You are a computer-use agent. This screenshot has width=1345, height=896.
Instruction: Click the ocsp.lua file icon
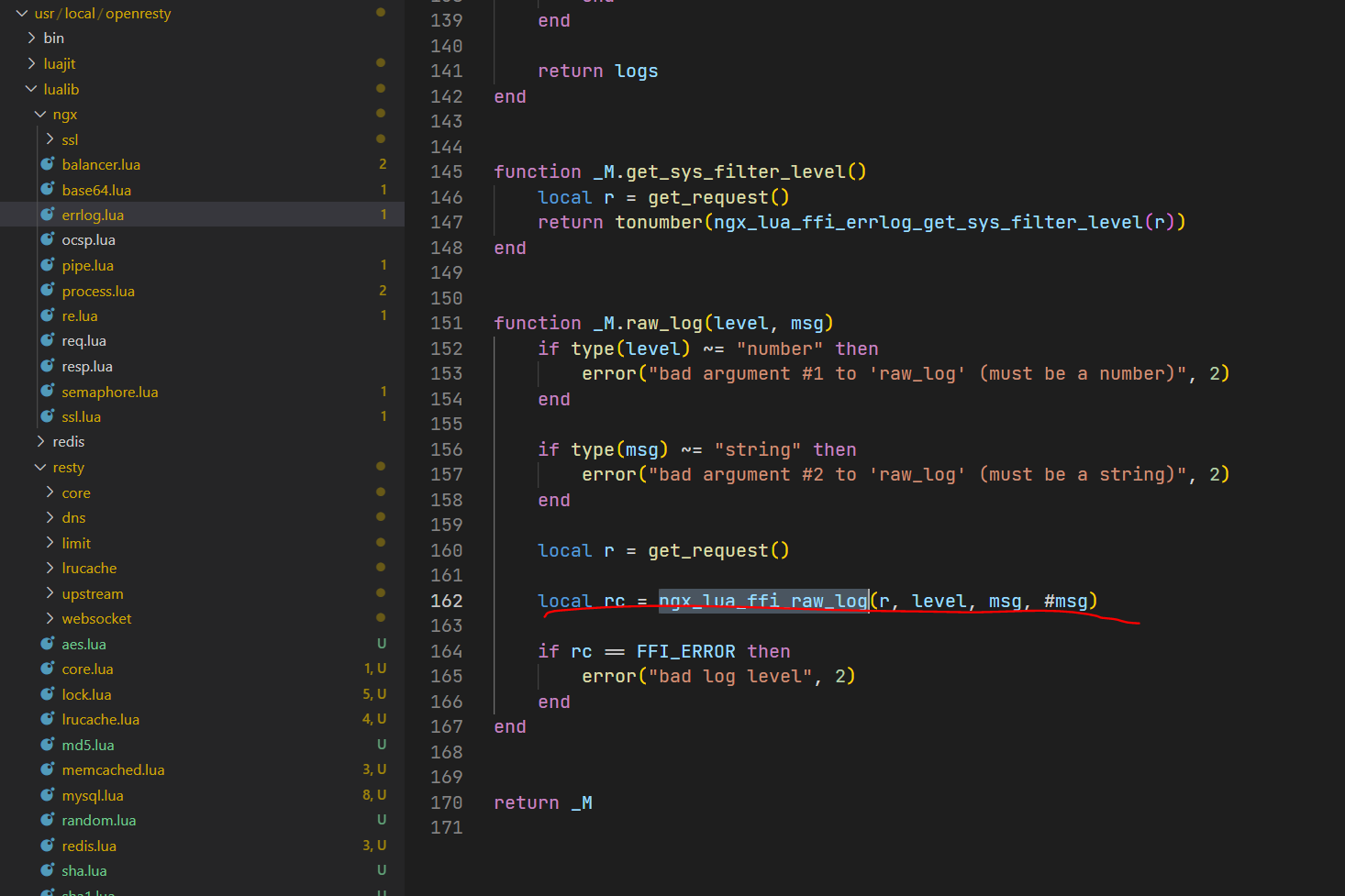(48, 239)
